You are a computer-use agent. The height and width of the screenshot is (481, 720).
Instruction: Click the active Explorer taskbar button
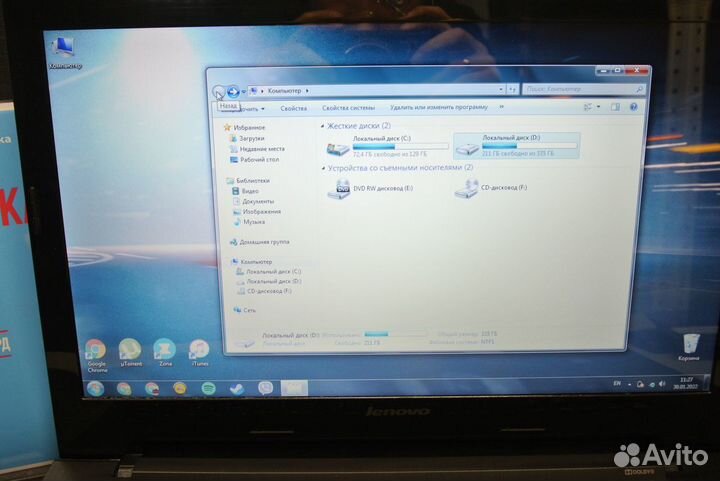pyautogui.click(x=294, y=388)
